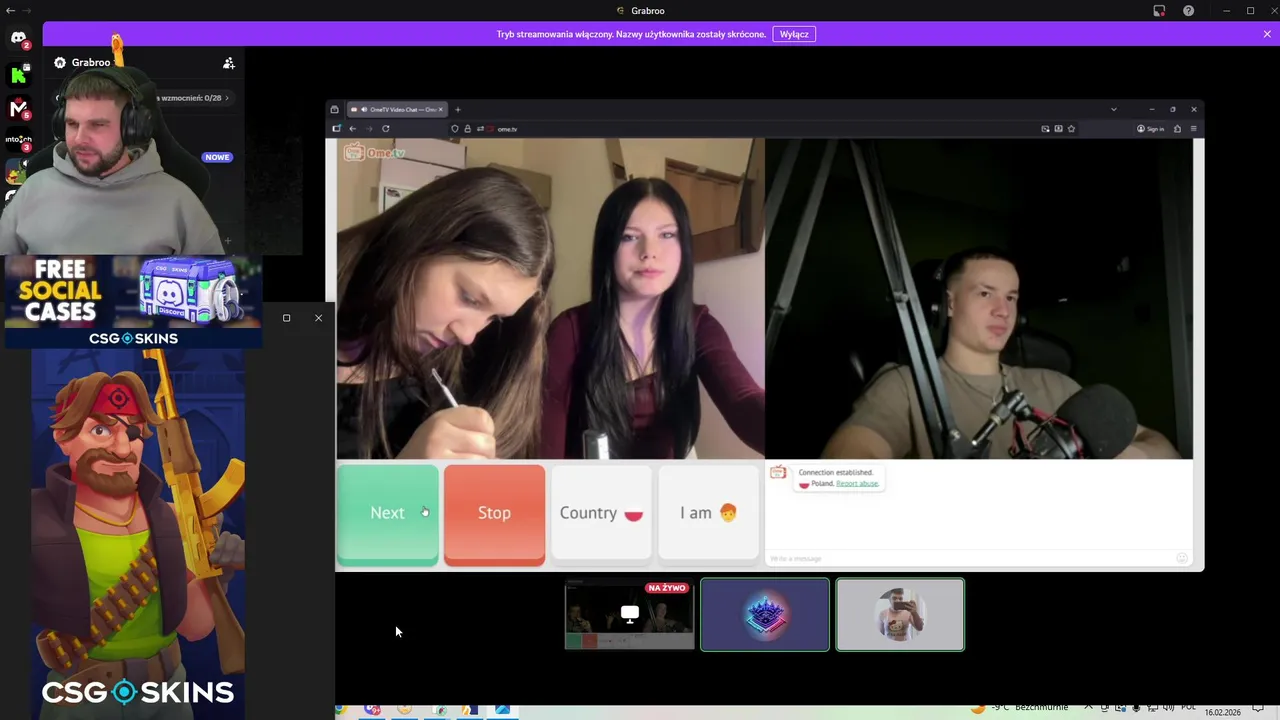The image size is (1280, 720).
Task: Select the purple avatar participant tile
Action: (x=765, y=614)
